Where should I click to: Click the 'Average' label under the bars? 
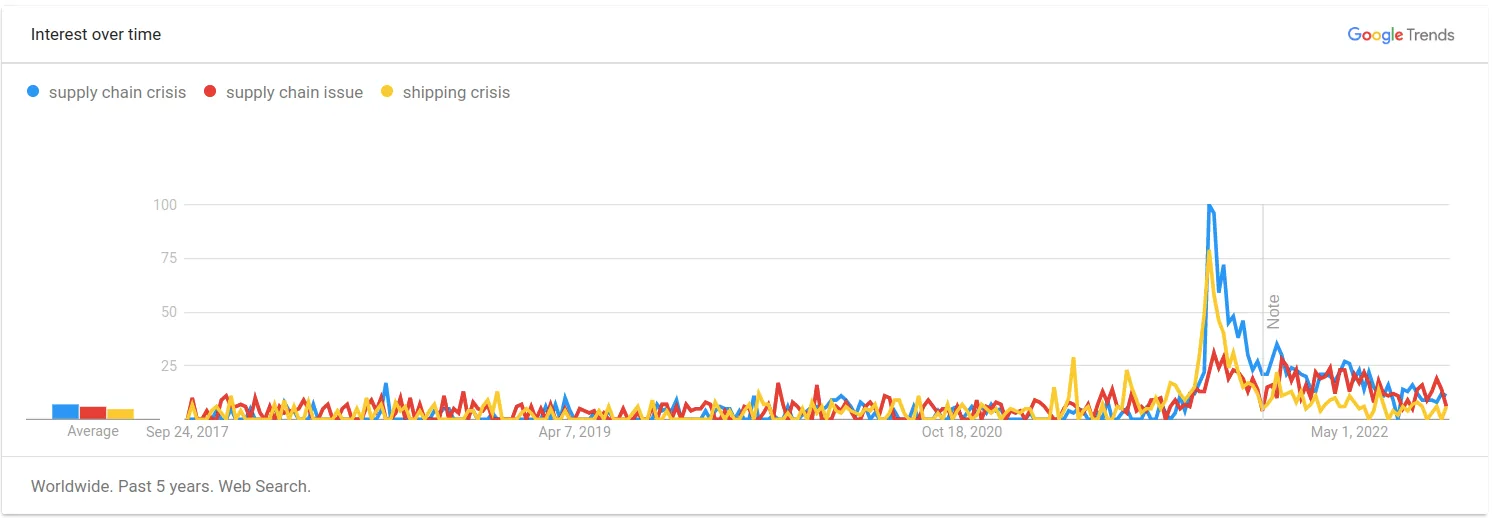coord(93,431)
